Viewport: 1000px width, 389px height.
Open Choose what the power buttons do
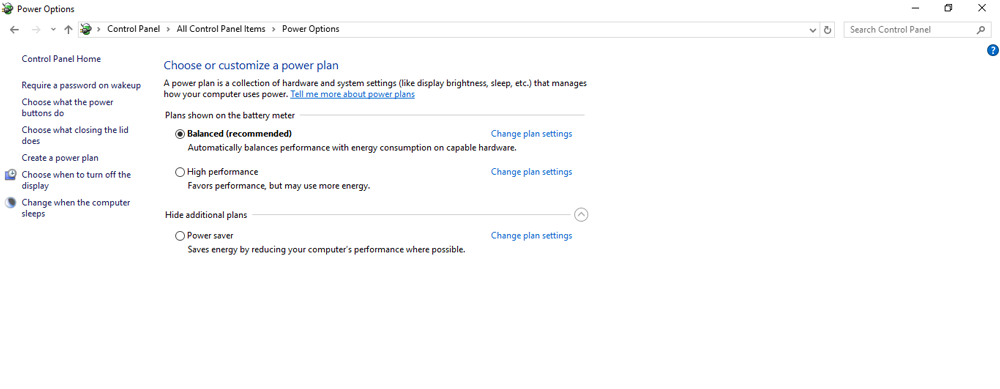pyautogui.click(x=68, y=108)
